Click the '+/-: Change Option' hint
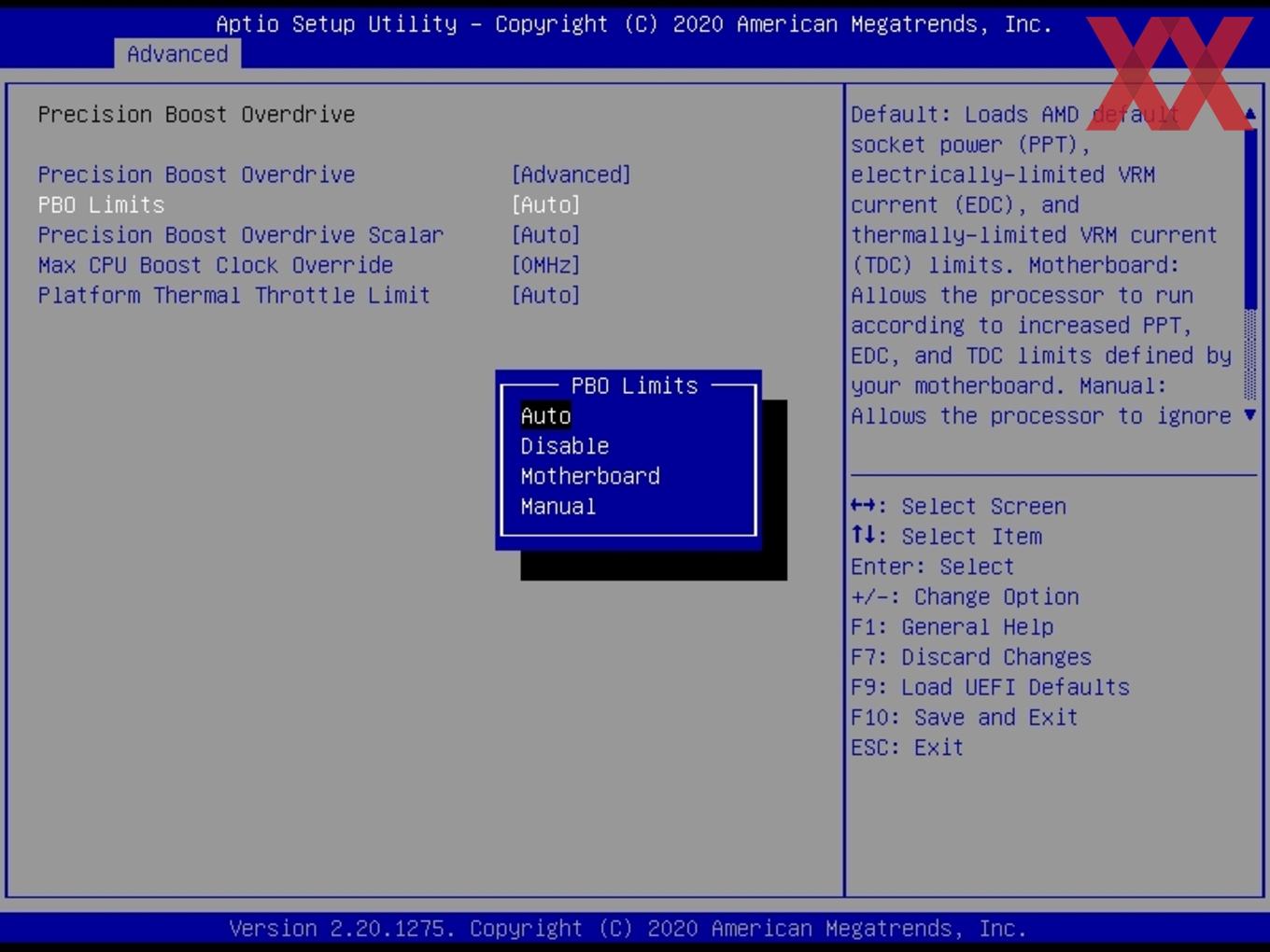Image resolution: width=1270 pixels, height=952 pixels. point(965,596)
